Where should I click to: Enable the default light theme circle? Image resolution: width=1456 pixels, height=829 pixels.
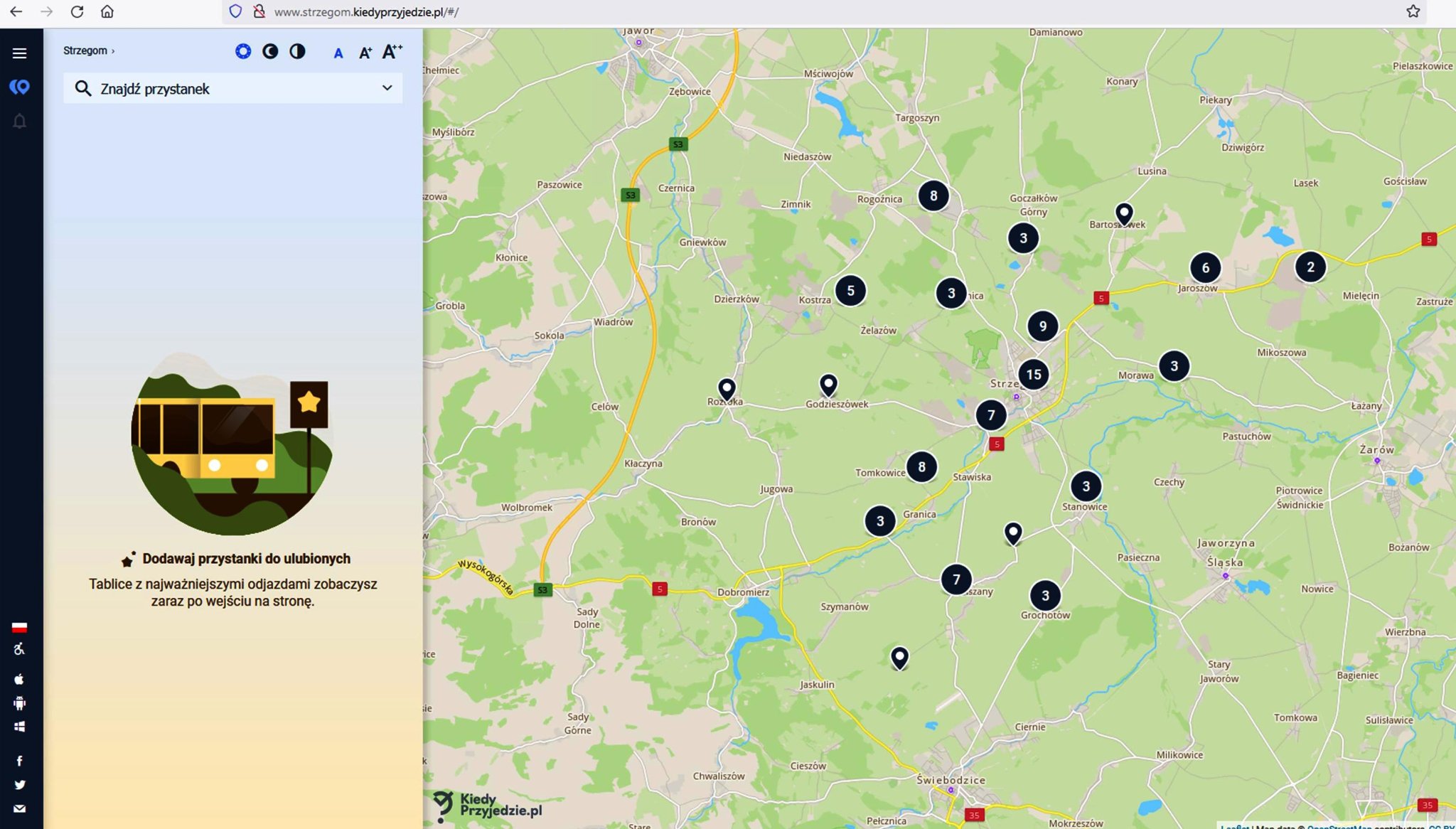[x=243, y=51]
